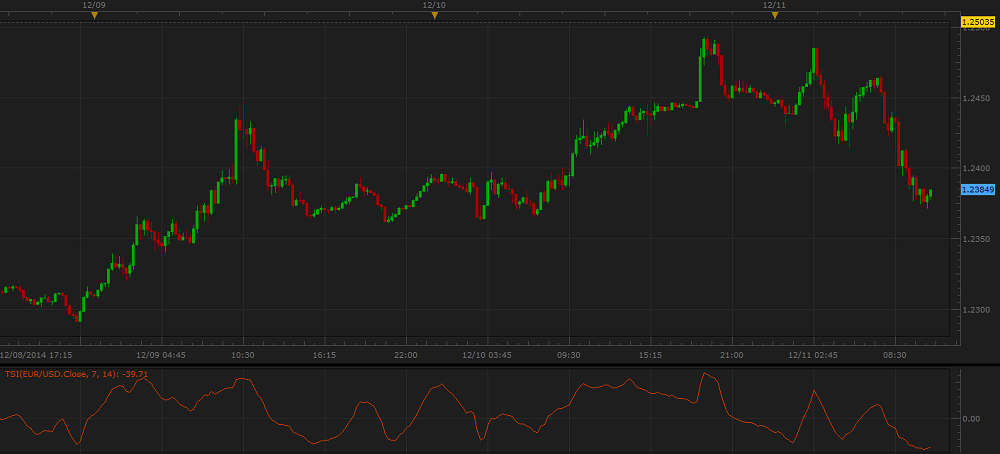The width and height of the screenshot is (1000, 454).
Task: Select the blue 1.23849 current price tag
Action: tap(975, 189)
